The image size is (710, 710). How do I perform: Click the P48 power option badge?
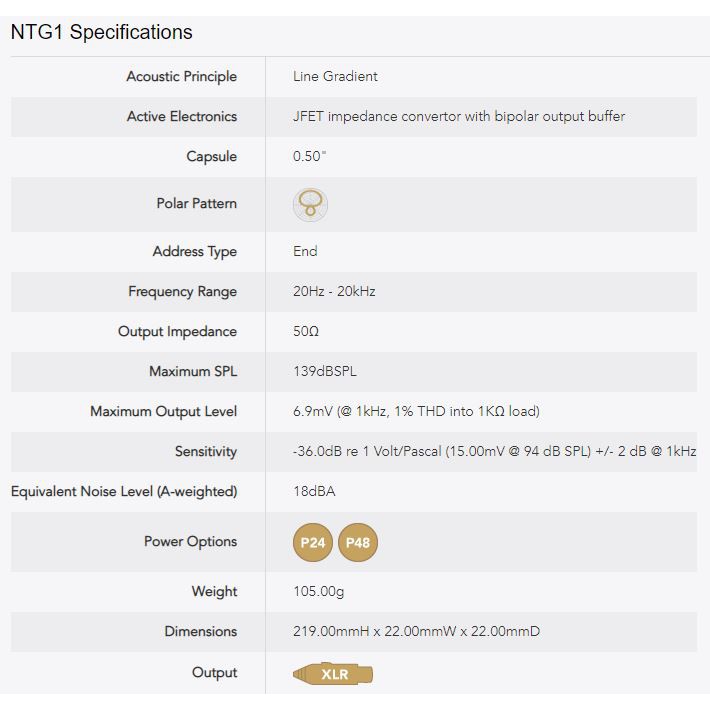pos(358,542)
